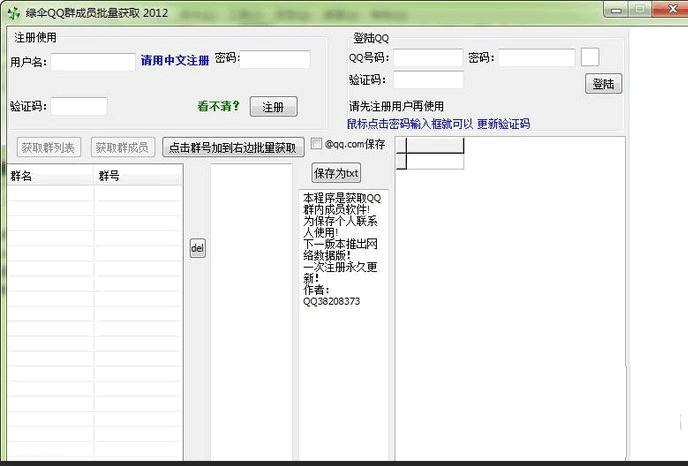Click the 用户名 input field
The height and width of the screenshot is (466, 688).
pyautogui.click(x=93, y=62)
